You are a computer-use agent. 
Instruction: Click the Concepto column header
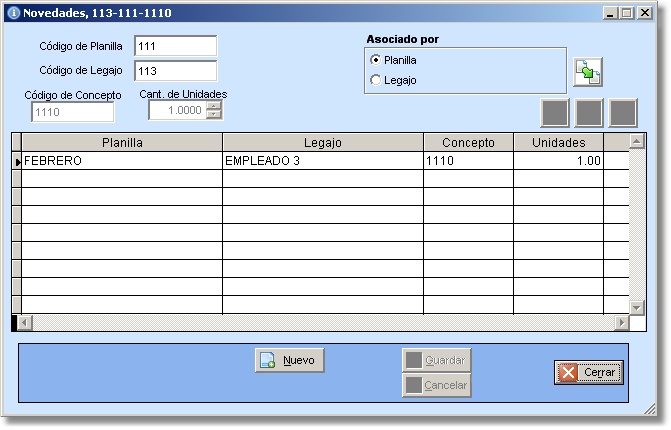click(469, 143)
